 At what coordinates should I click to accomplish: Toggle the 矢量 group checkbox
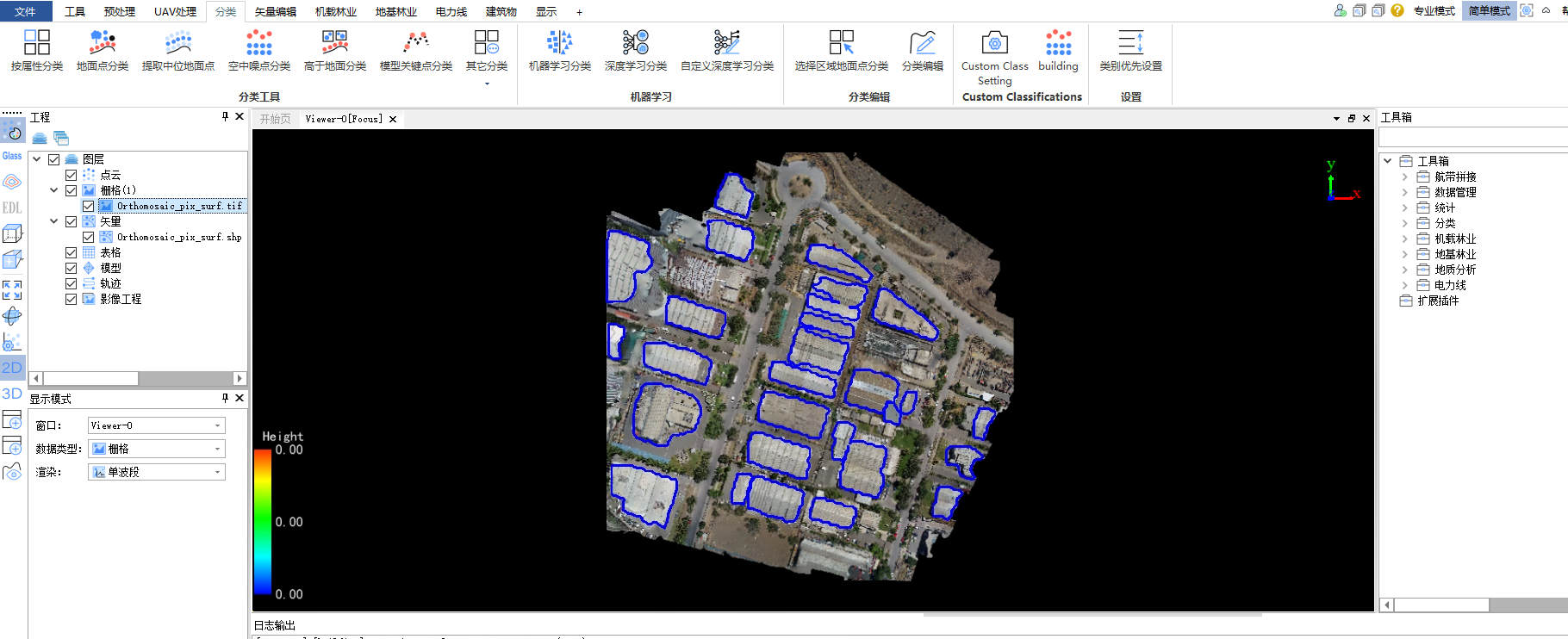coord(72,221)
